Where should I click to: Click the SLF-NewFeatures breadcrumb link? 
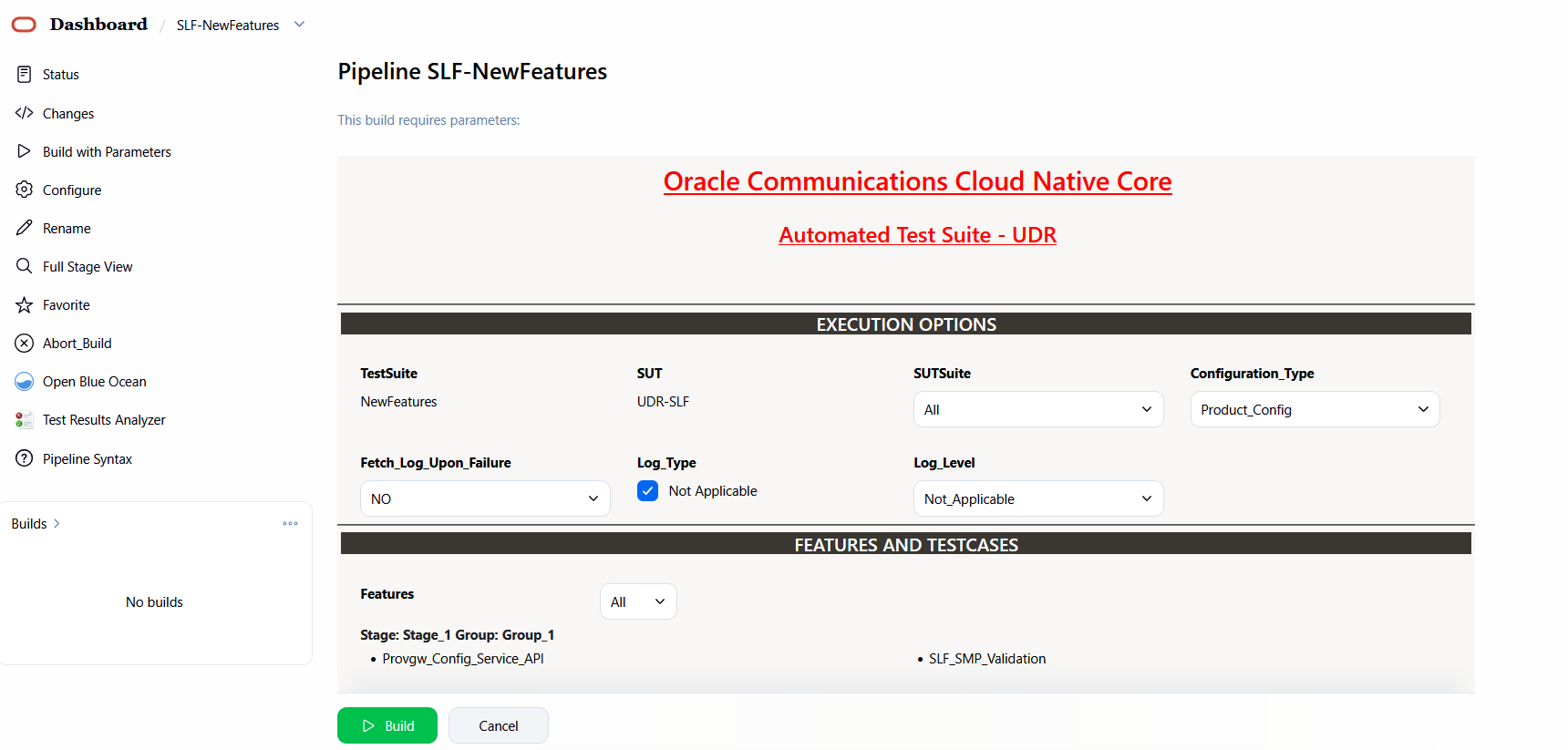pos(228,26)
